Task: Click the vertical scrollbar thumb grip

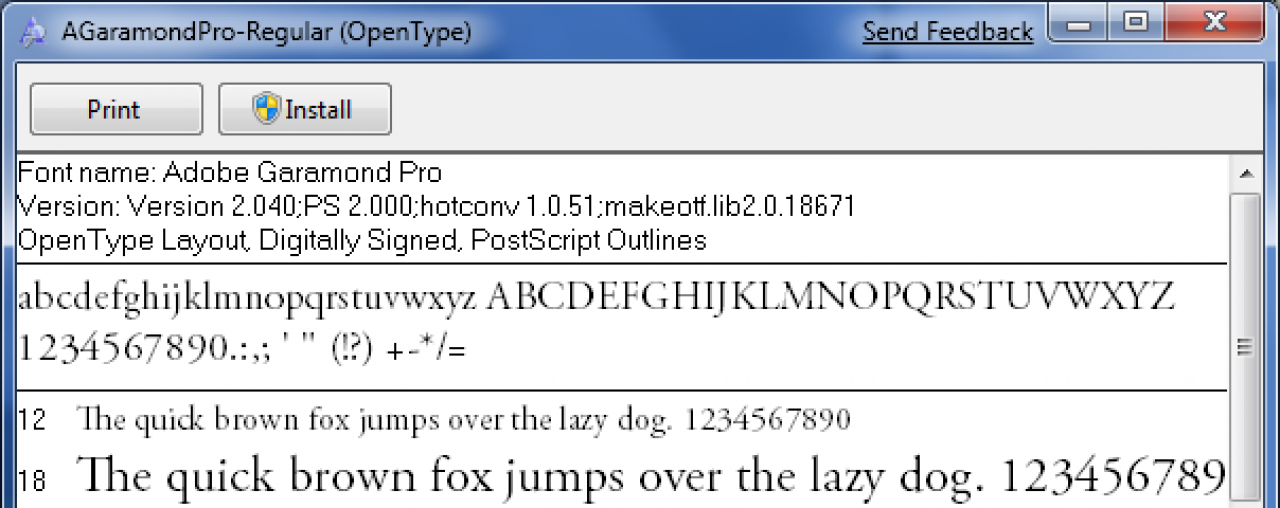Action: coord(1246,347)
